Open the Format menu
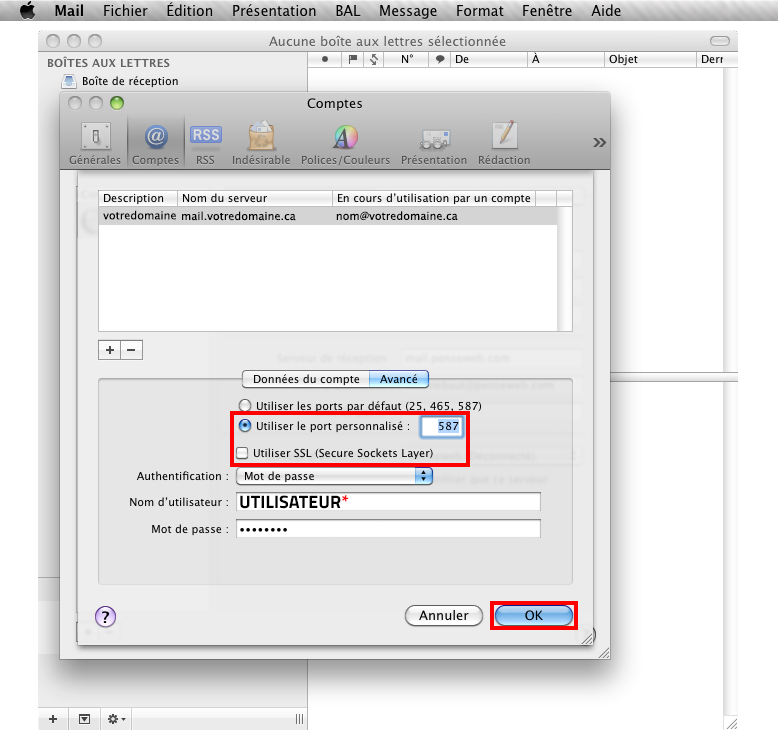This screenshot has height=732, width=778. tap(479, 10)
